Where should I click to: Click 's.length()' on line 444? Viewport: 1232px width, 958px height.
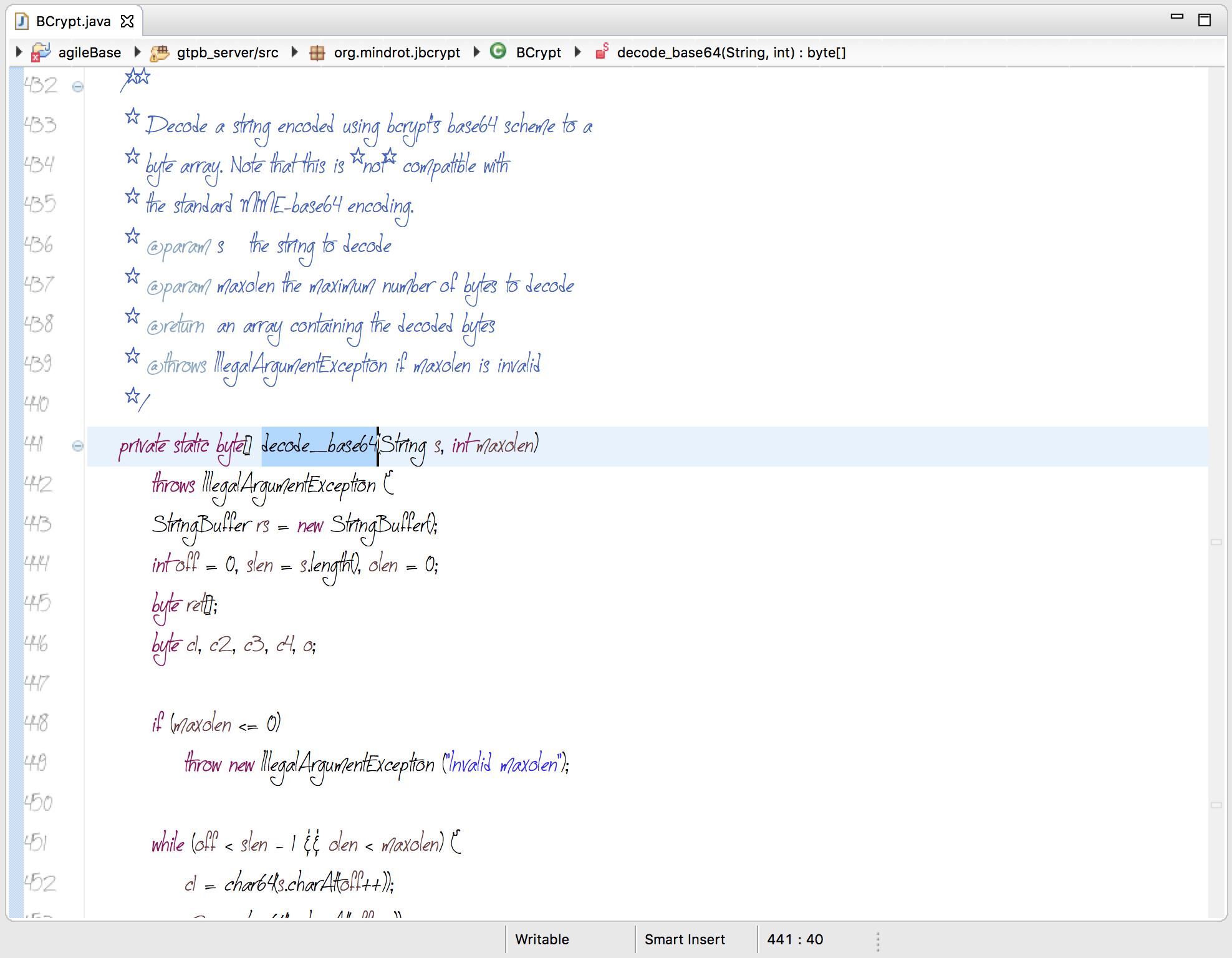[330, 566]
